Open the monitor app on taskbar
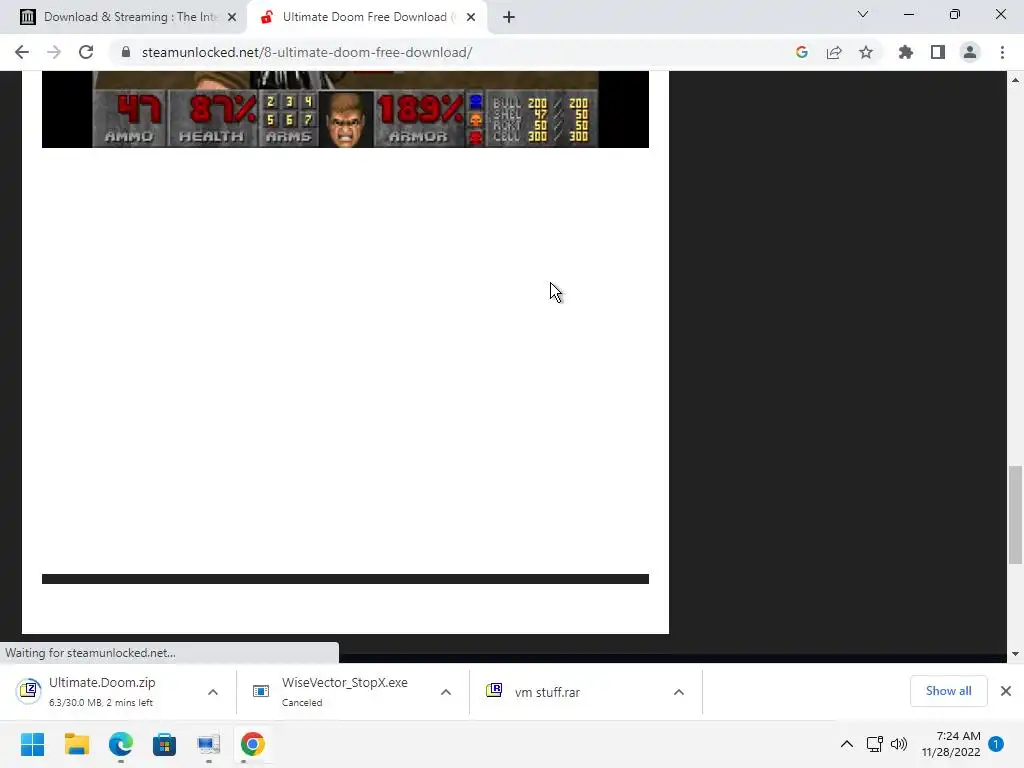The height and width of the screenshot is (768, 1024). click(208, 744)
